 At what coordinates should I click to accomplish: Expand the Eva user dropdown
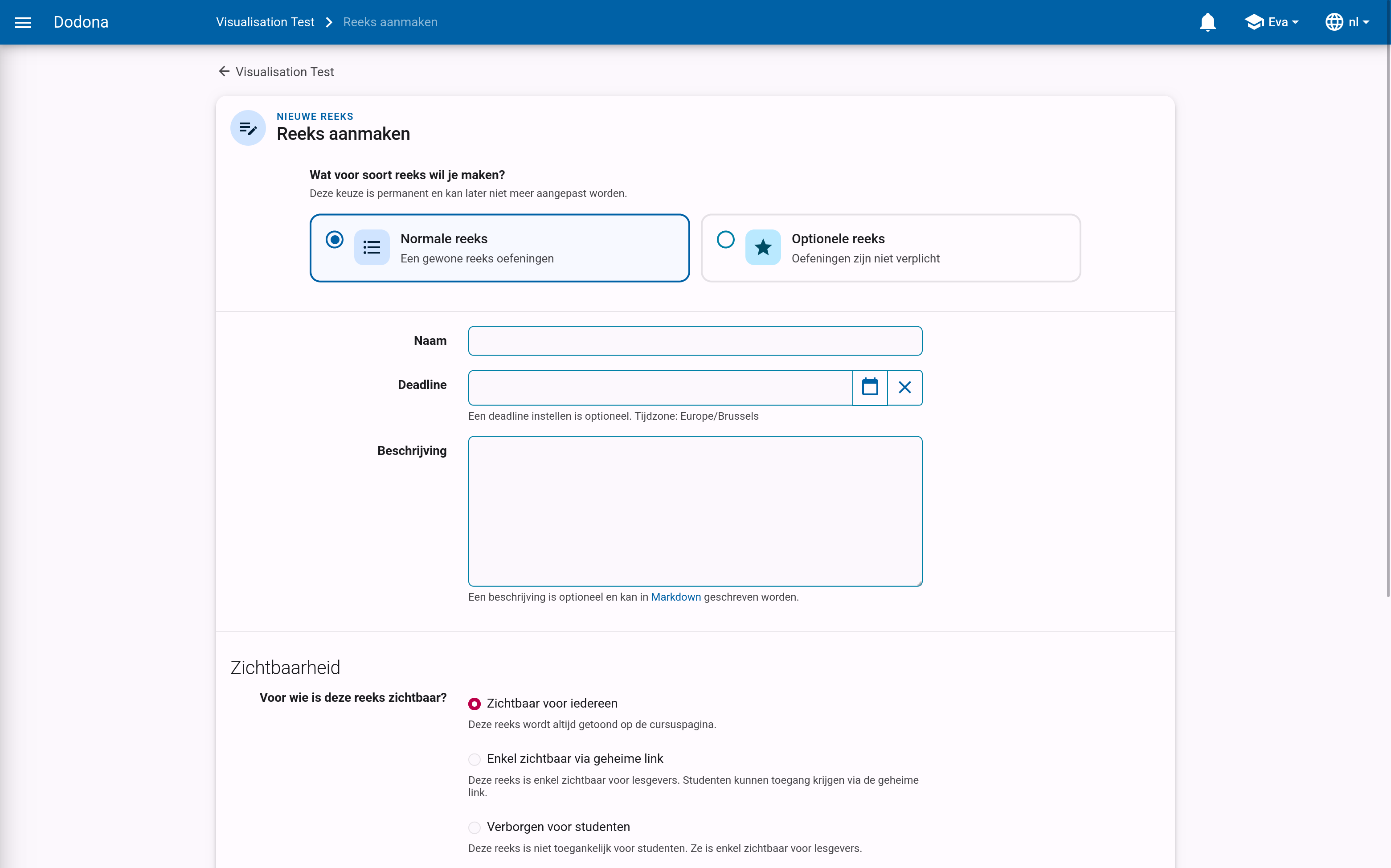click(x=1272, y=22)
